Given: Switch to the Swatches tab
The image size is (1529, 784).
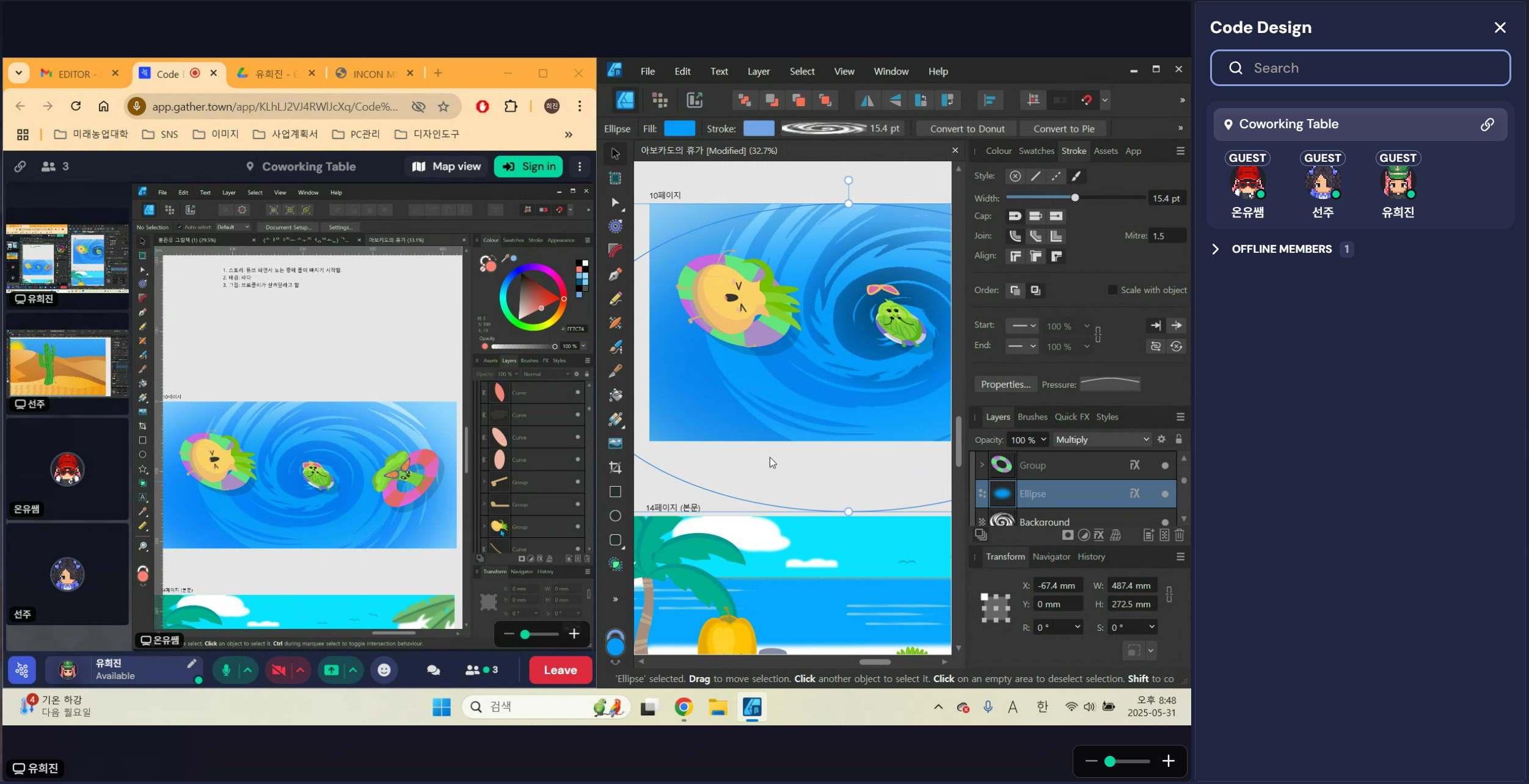Looking at the screenshot, I should point(1036,151).
